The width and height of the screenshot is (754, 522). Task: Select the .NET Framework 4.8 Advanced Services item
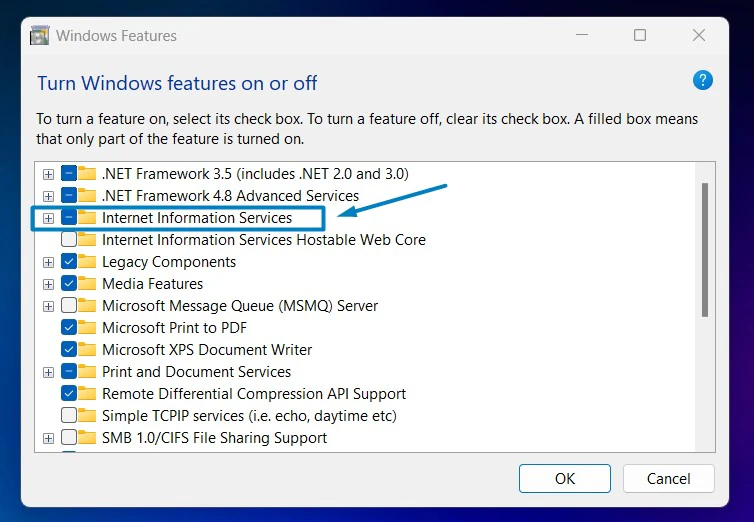click(x=230, y=196)
